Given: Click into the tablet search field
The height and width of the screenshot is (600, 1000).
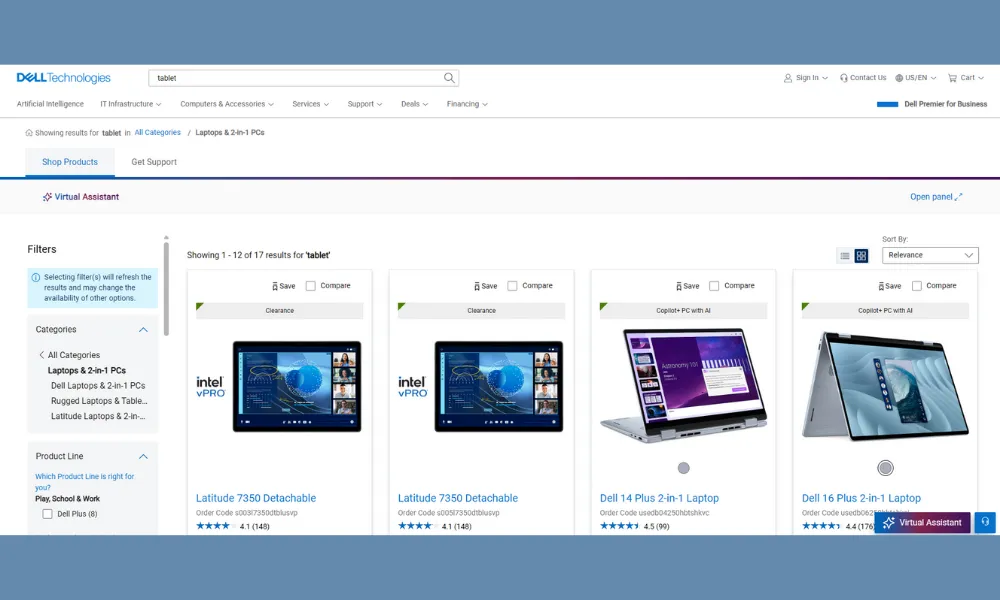Looking at the screenshot, I should point(295,78).
